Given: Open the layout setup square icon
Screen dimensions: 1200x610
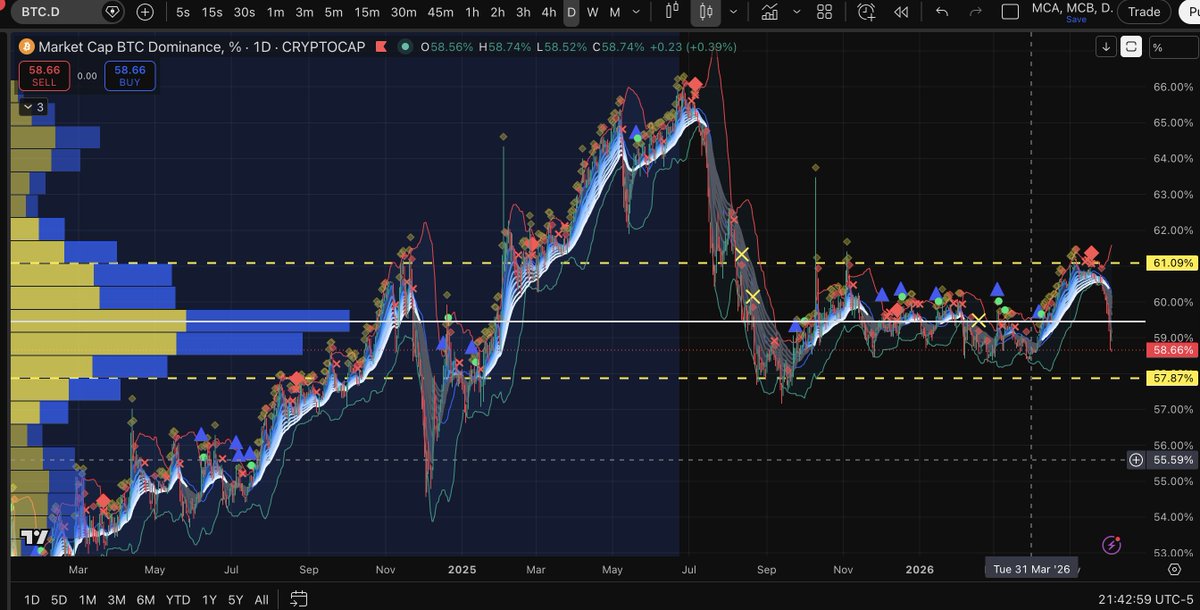Looking at the screenshot, I should 1010,12.
